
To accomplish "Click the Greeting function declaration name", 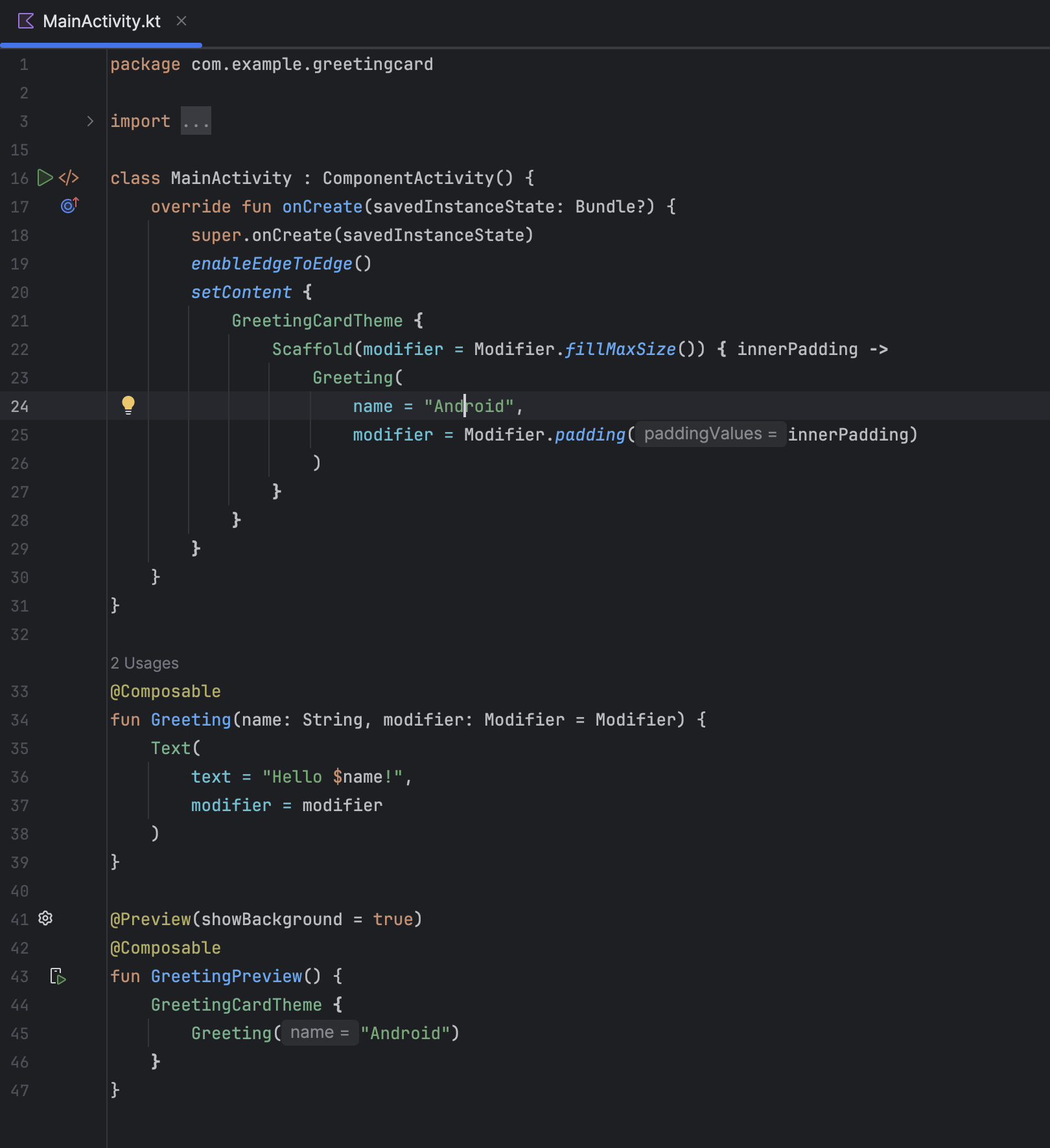I will 191,720.
